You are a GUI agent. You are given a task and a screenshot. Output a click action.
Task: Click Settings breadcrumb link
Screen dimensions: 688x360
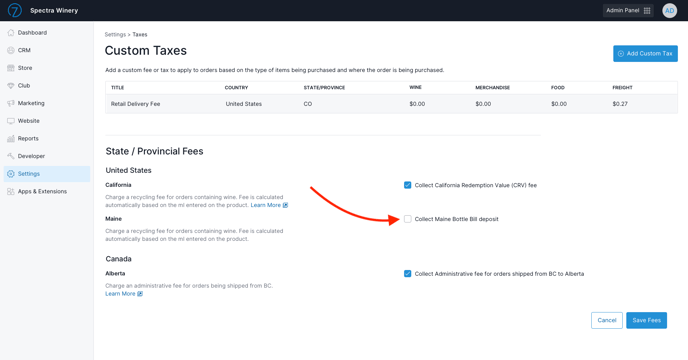click(x=115, y=34)
